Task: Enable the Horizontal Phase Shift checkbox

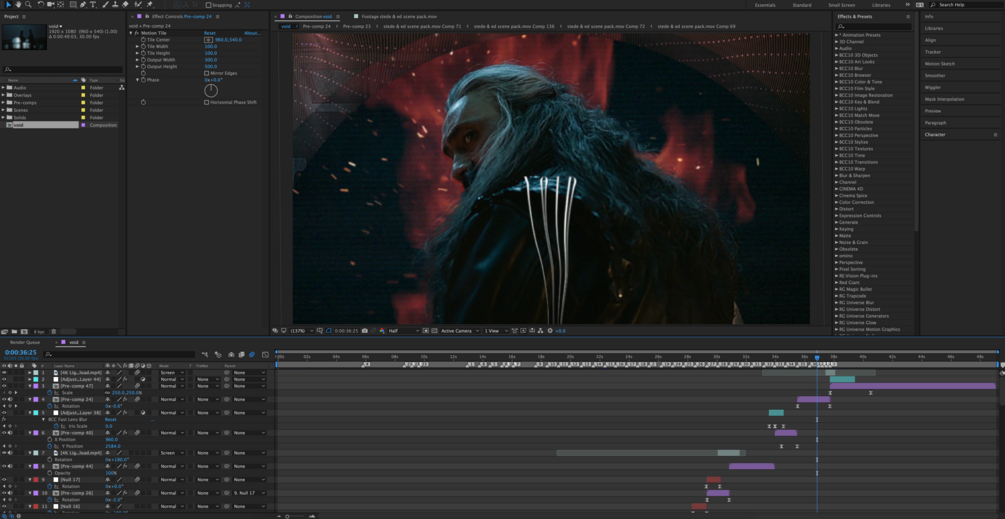Action: [x=206, y=102]
